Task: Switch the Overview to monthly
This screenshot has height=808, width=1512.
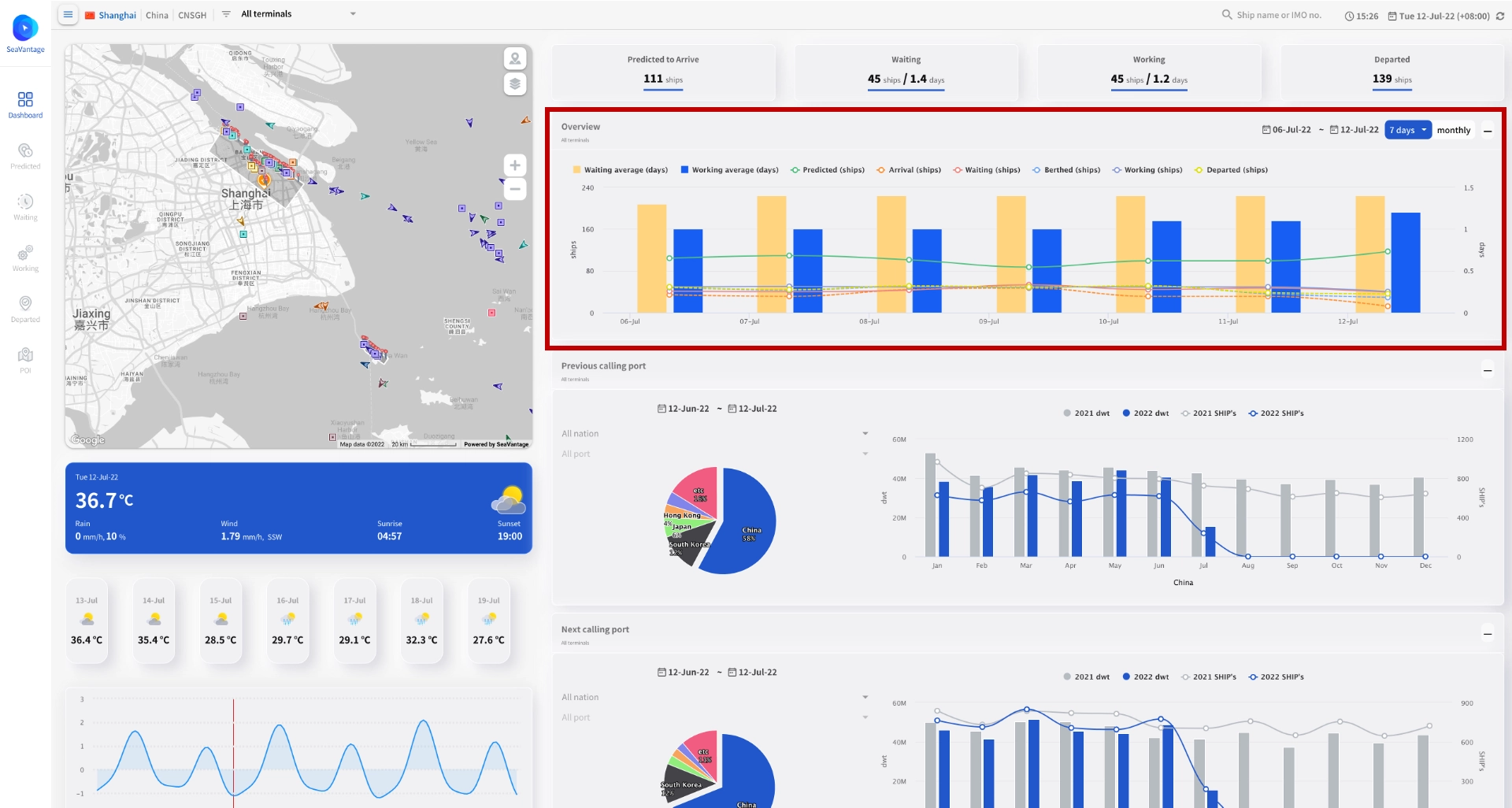Action: click(1453, 130)
